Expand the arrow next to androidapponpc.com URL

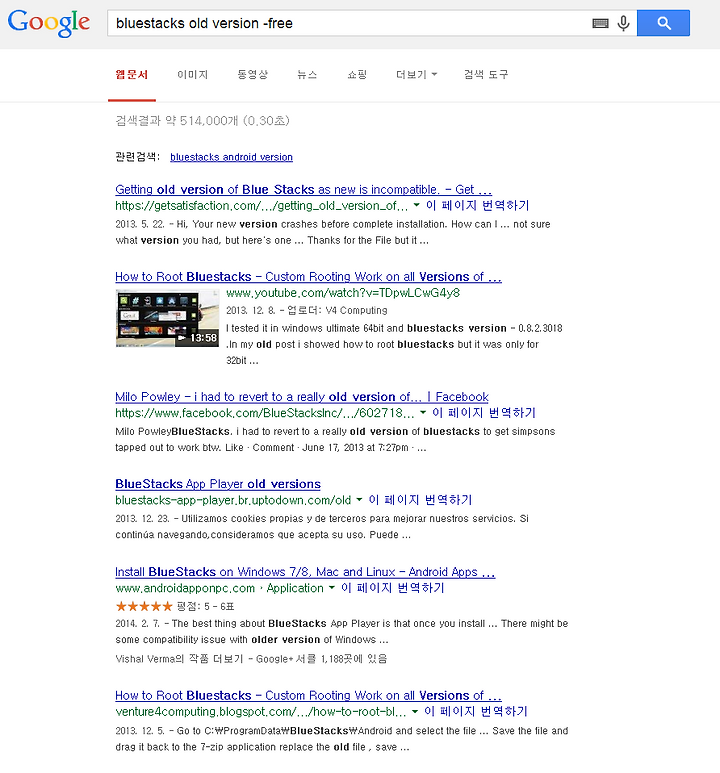(x=331, y=588)
